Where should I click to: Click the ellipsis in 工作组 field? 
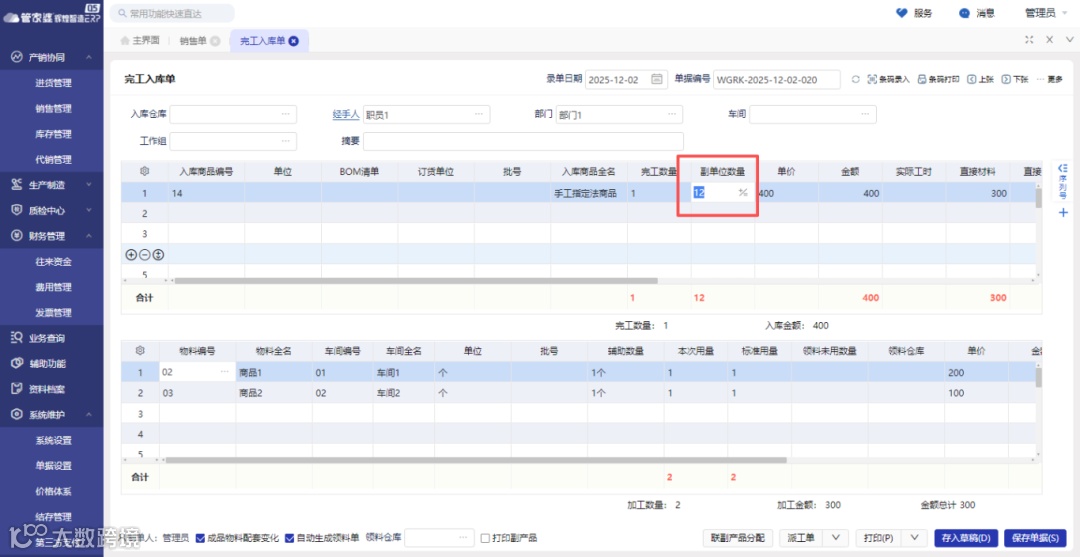[285, 140]
